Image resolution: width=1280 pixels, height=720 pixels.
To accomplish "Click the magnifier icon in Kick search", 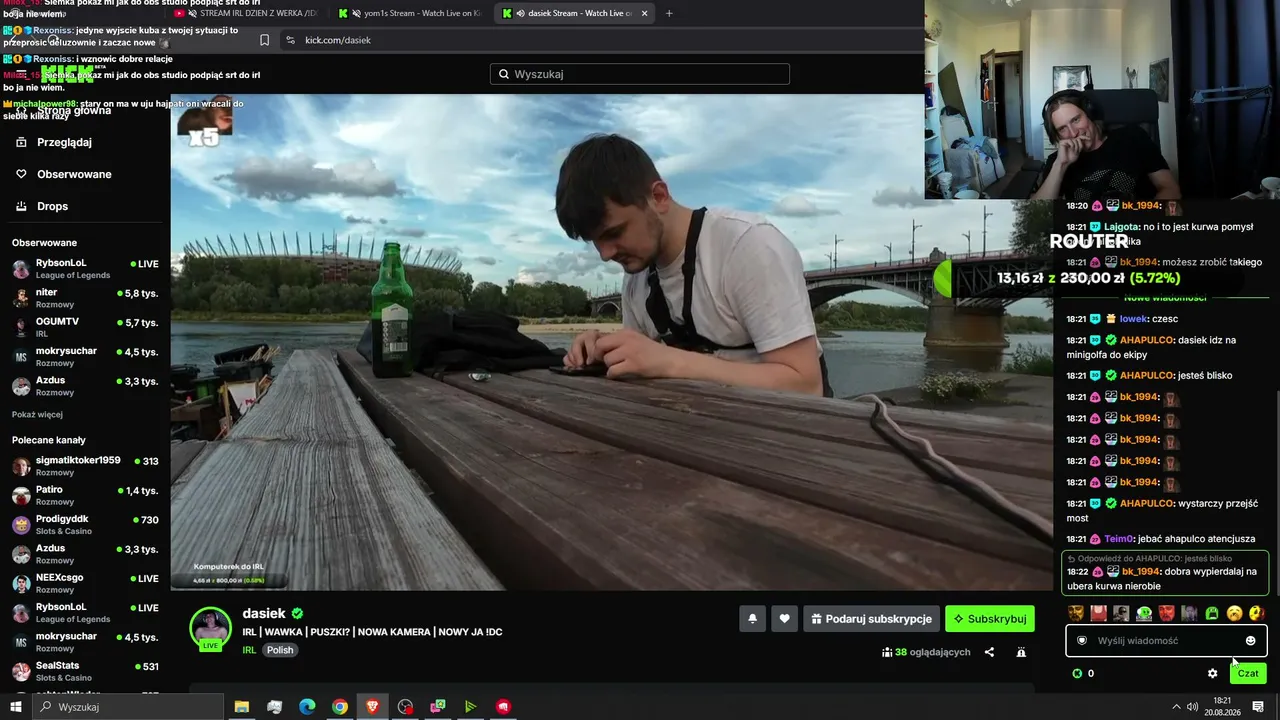I will pos(504,74).
